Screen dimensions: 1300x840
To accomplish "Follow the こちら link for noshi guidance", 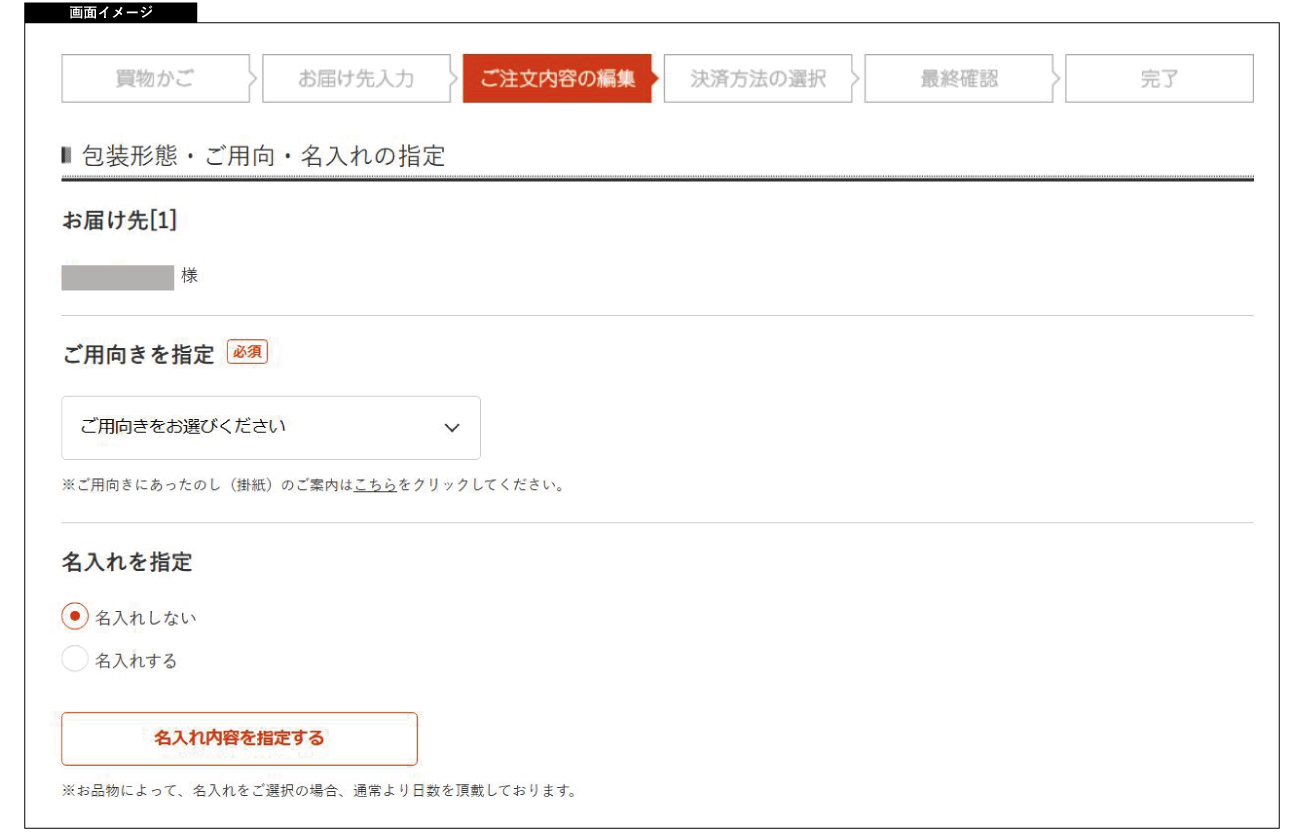I will 375,486.
